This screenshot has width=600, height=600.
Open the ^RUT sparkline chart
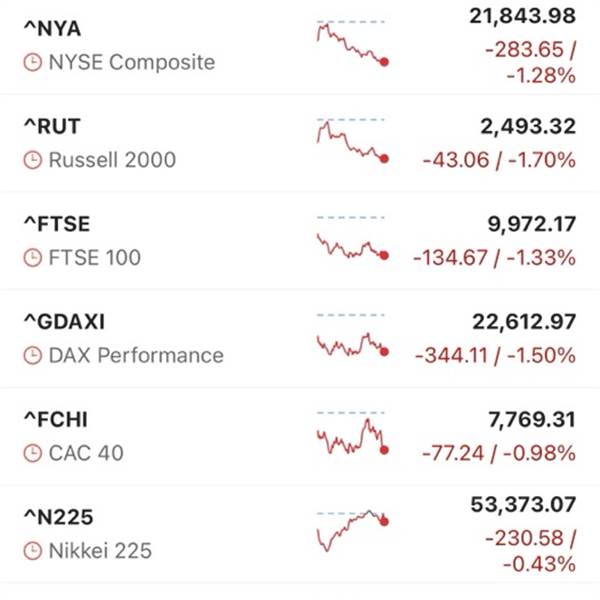click(x=352, y=140)
